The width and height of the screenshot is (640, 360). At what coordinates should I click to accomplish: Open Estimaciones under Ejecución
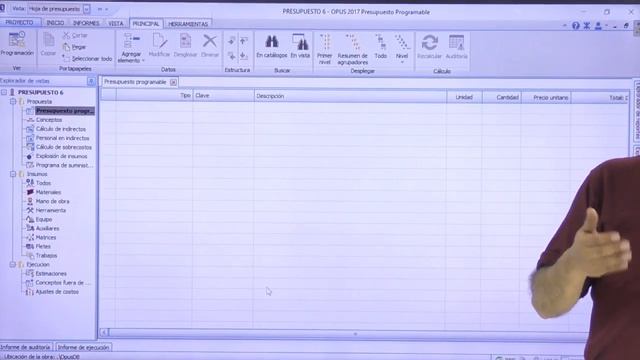[x=51, y=273]
